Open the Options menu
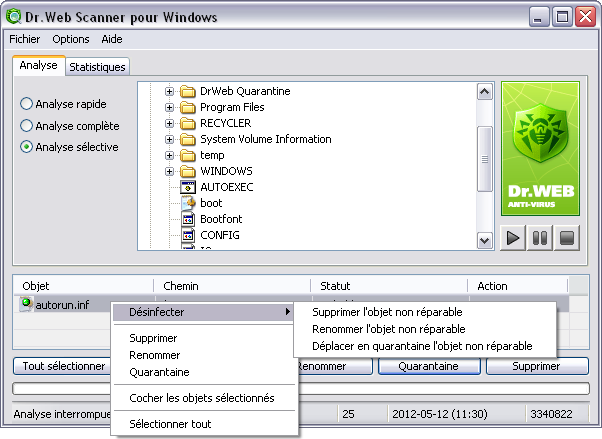The image size is (602, 439). coord(71,39)
